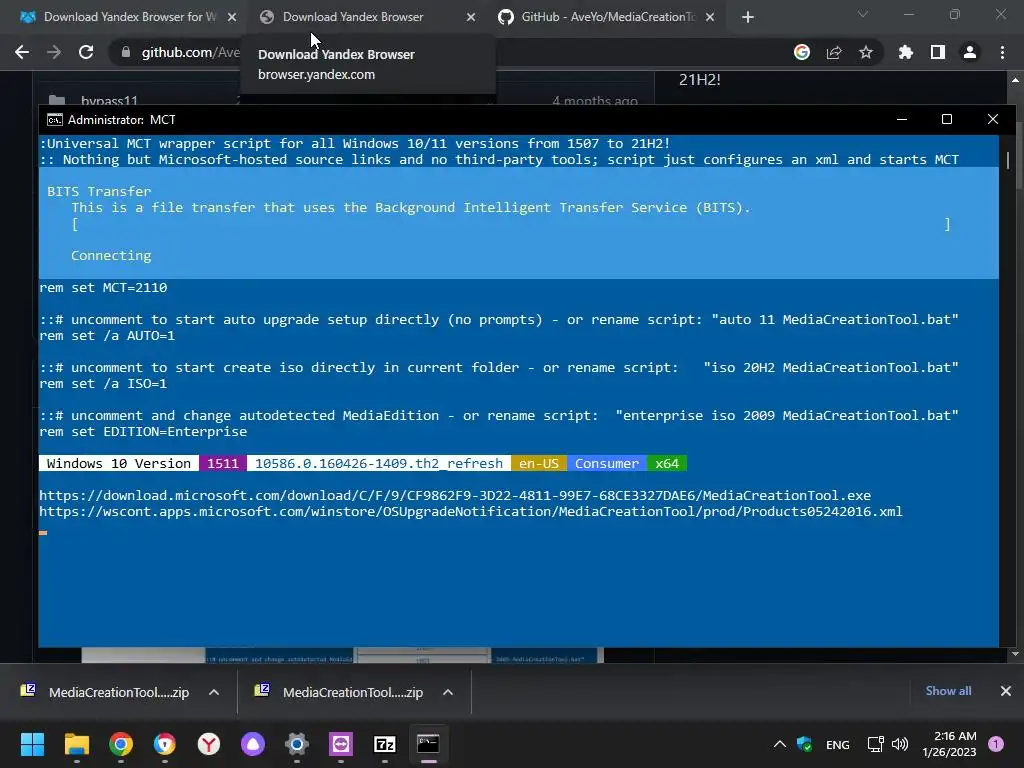Bookmark this page with the star icon
This screenshot has height=768, width=1024.
pos(866,52)
